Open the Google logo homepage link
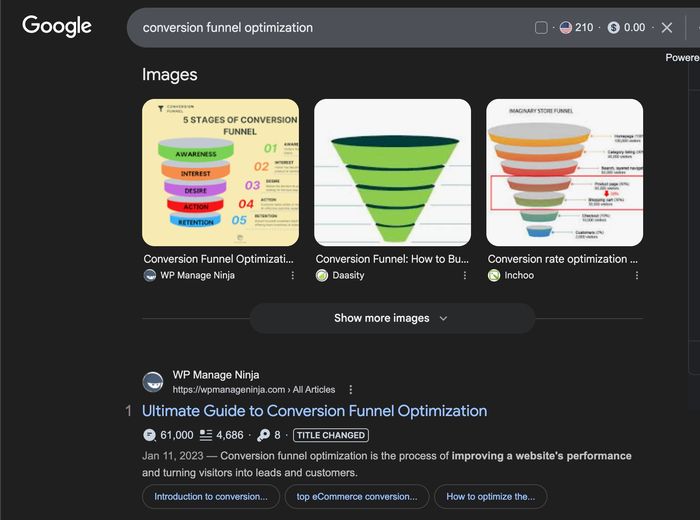Screen dimensions: 700x520 pyautogui.click(x=57, y=26)
